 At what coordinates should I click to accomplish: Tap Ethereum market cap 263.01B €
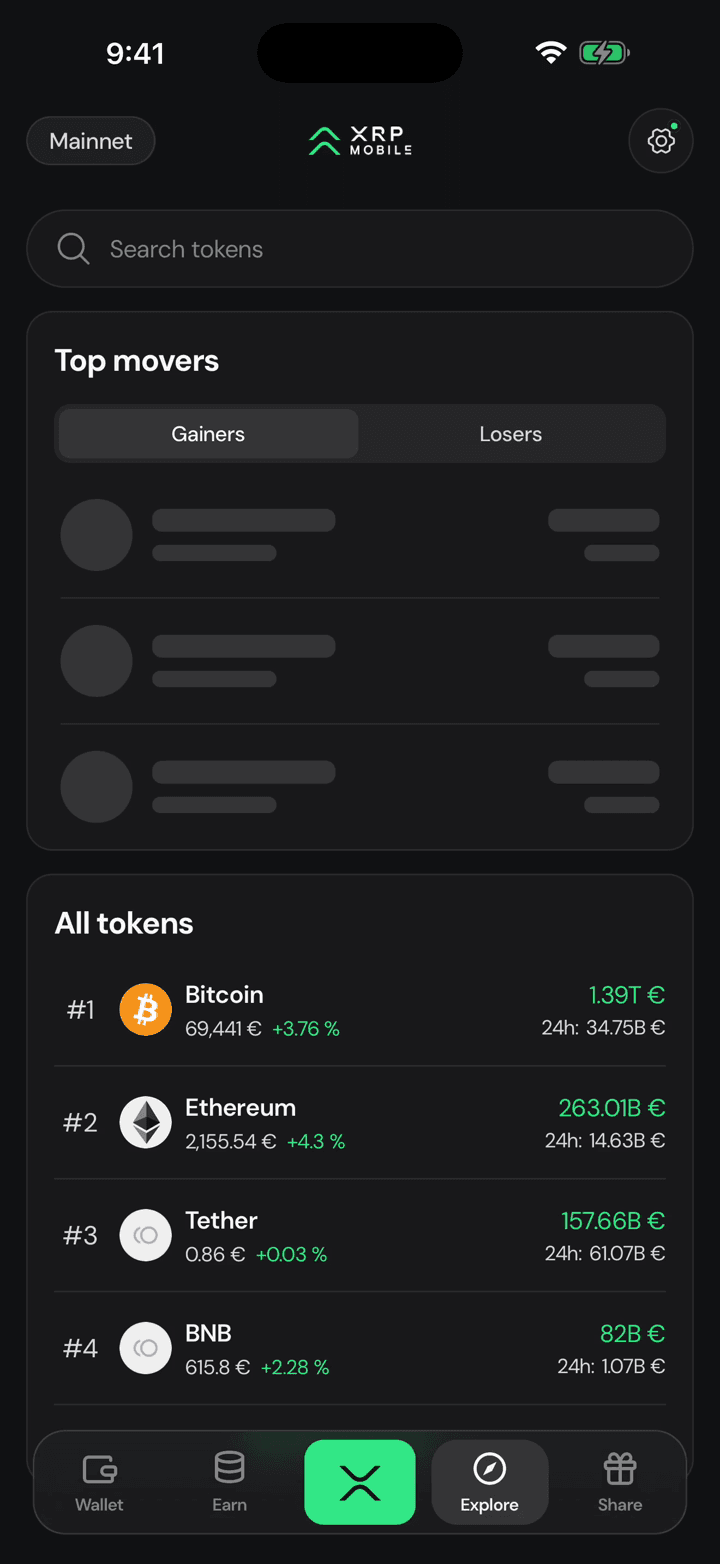[612, 1108]
